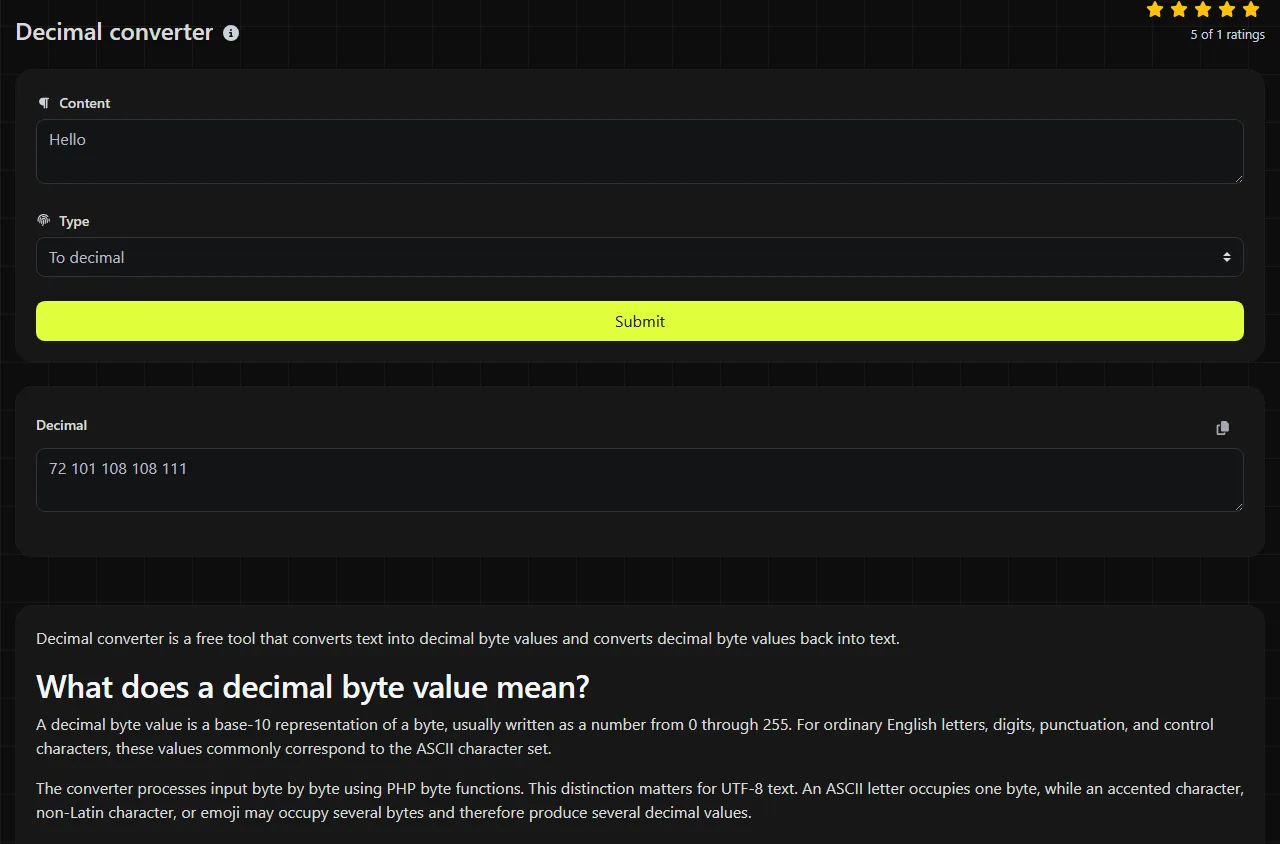Click the Decimal output label
1280x844 pixels.
point(62,425)
